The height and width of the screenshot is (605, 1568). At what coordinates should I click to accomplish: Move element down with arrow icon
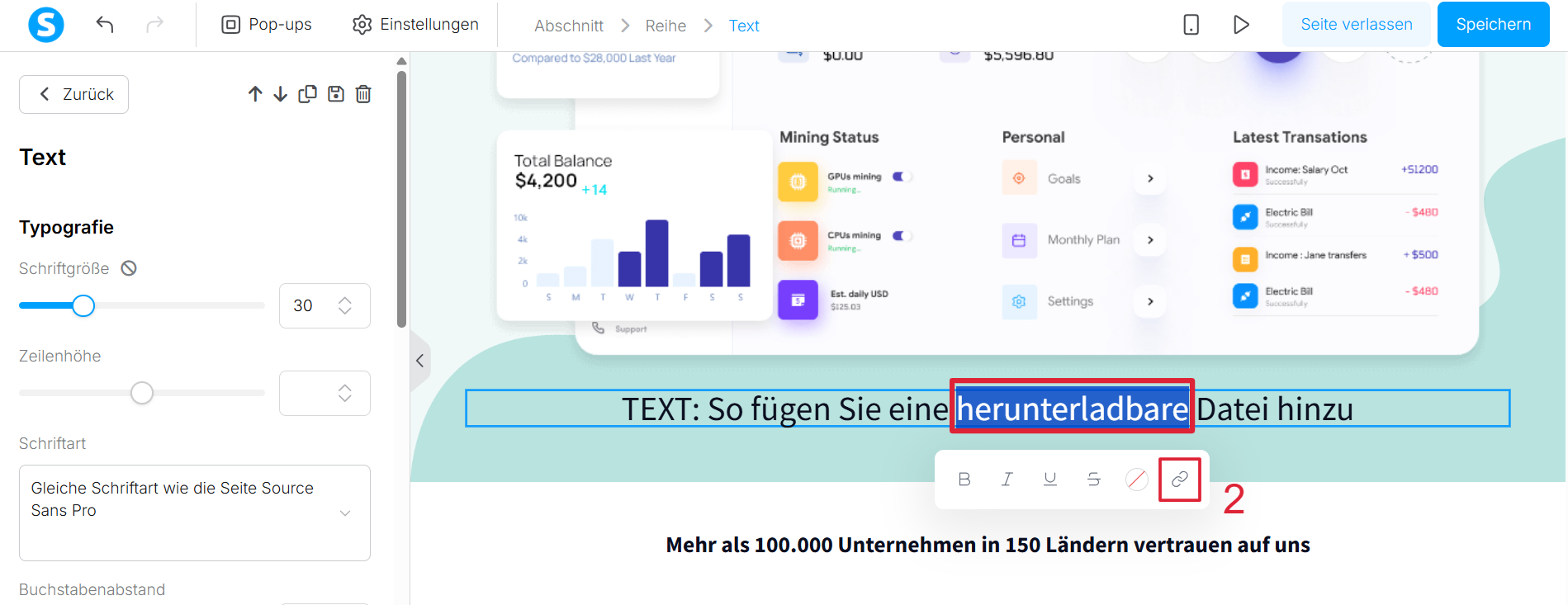(281, 94)
